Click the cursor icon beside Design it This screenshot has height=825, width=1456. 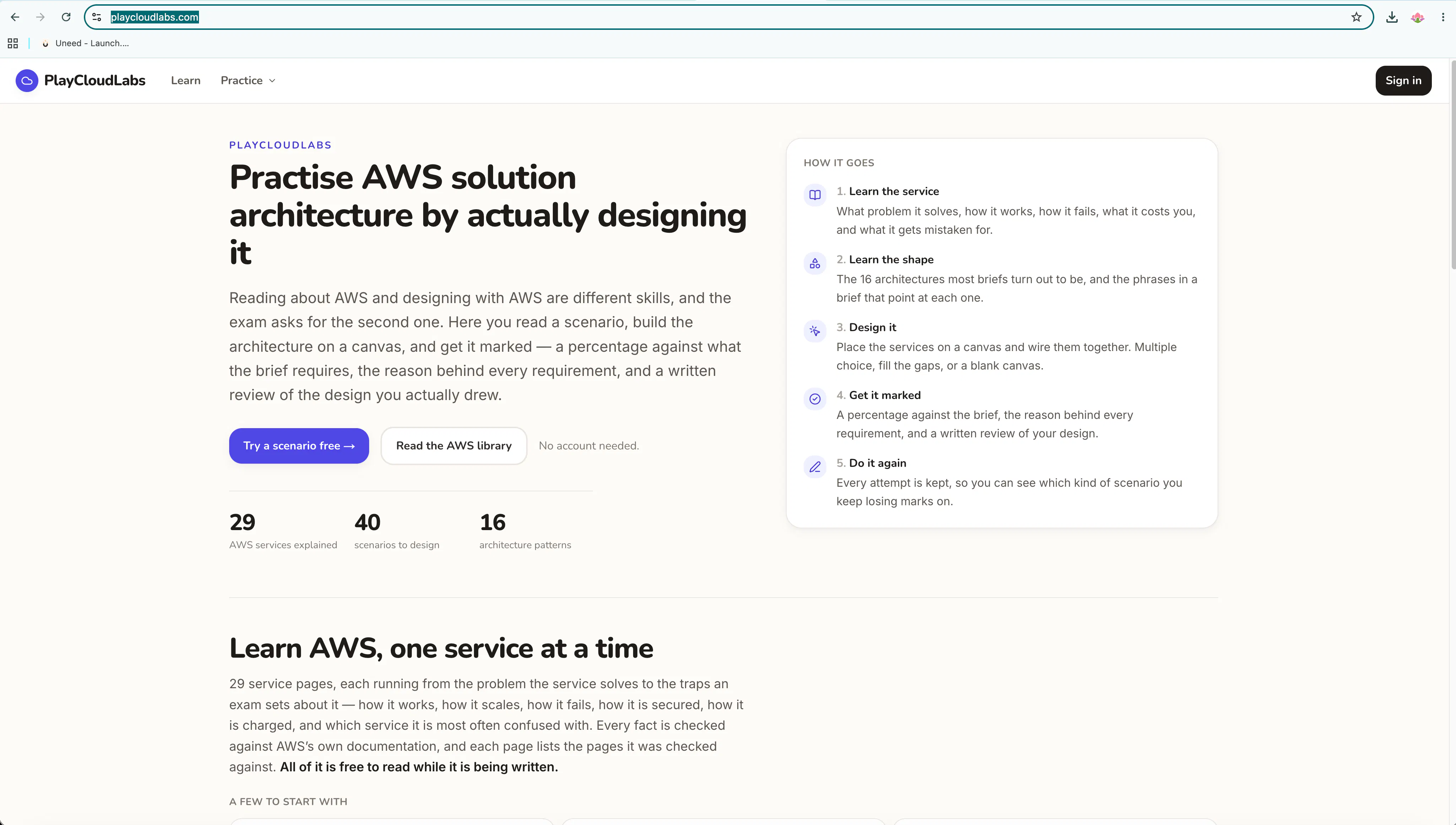pos(815,331)
